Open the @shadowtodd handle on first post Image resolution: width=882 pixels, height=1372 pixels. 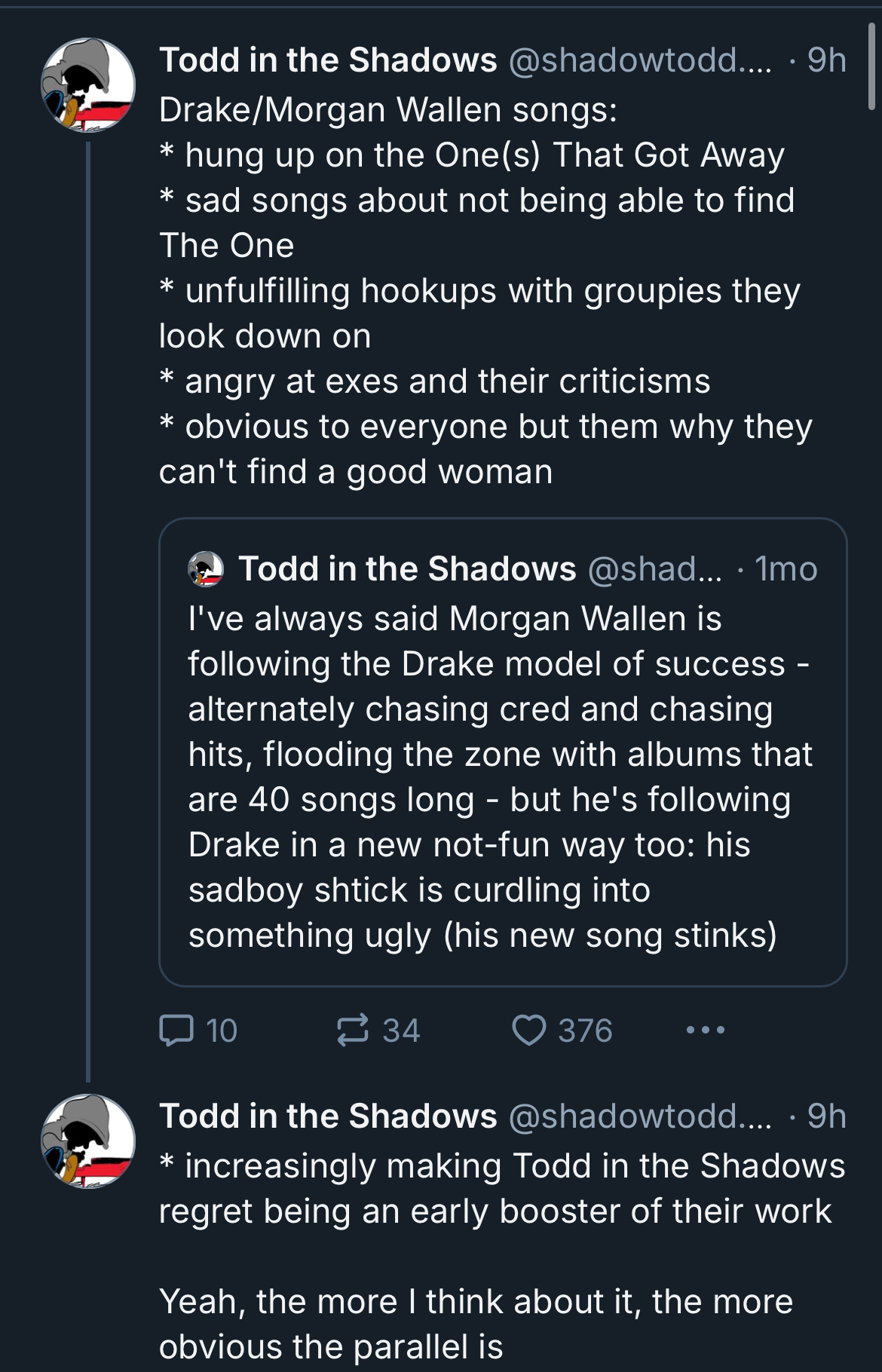[641, 60]
